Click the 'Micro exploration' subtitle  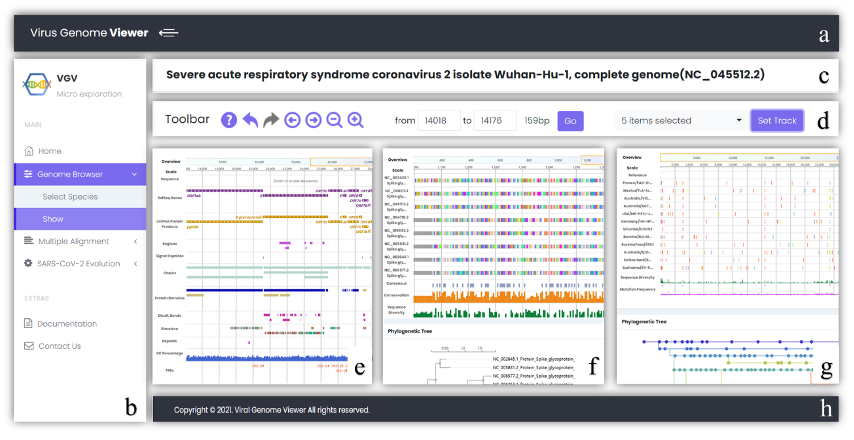tap(89, 94)
